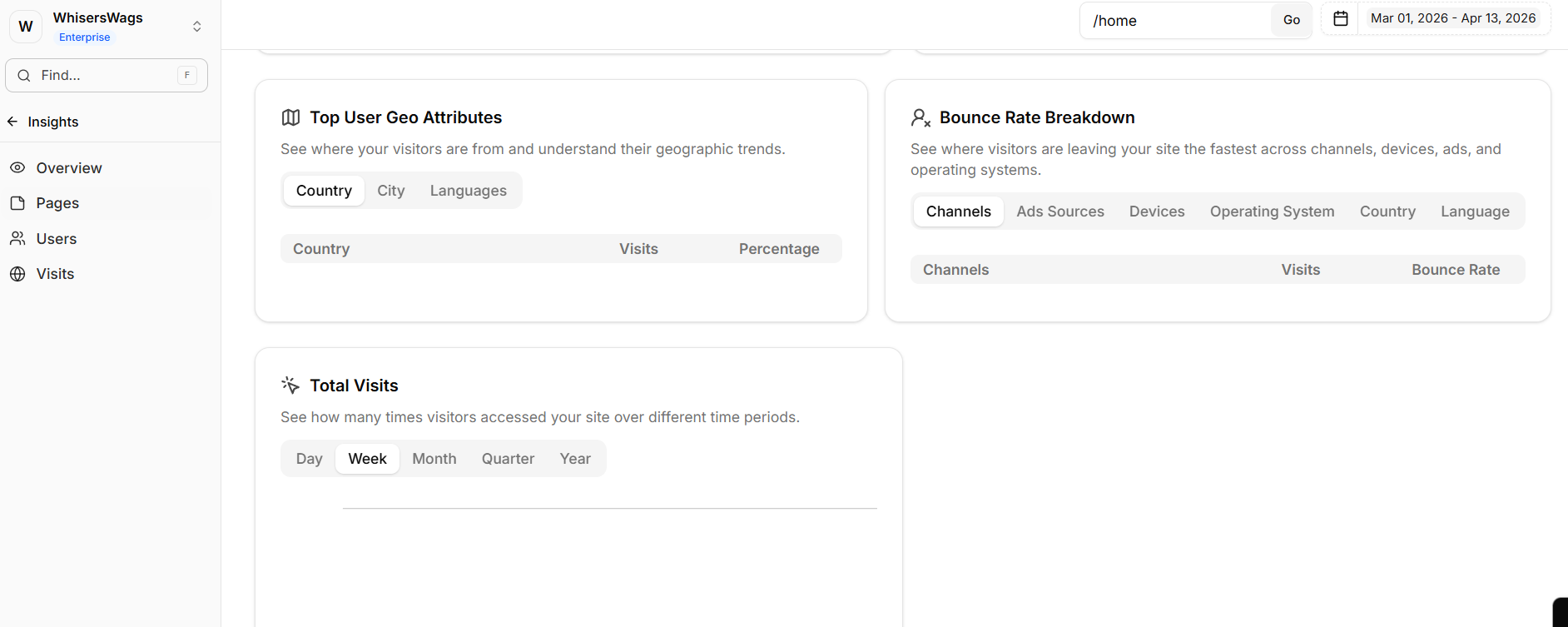Screen dimensions: 1568x627
Task: Click the Pages document icon
Action: click(17, 203)
